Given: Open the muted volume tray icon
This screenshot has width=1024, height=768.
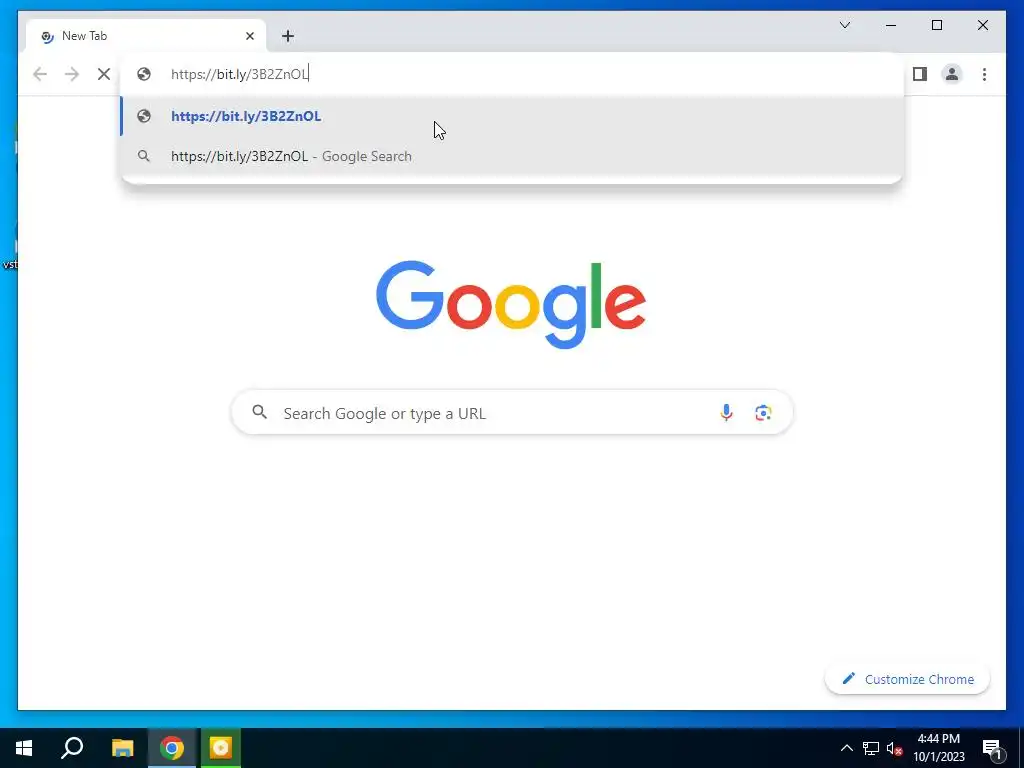Looking at the screenshot, I should tap(895, 748).
